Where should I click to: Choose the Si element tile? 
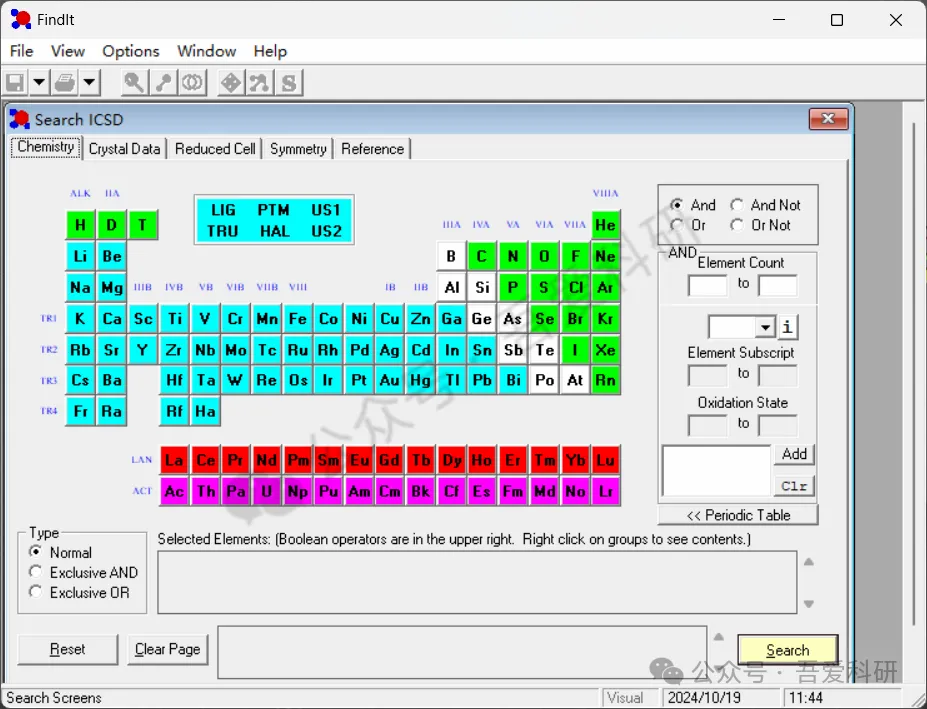pyautogui.click(x=482, y=287)
